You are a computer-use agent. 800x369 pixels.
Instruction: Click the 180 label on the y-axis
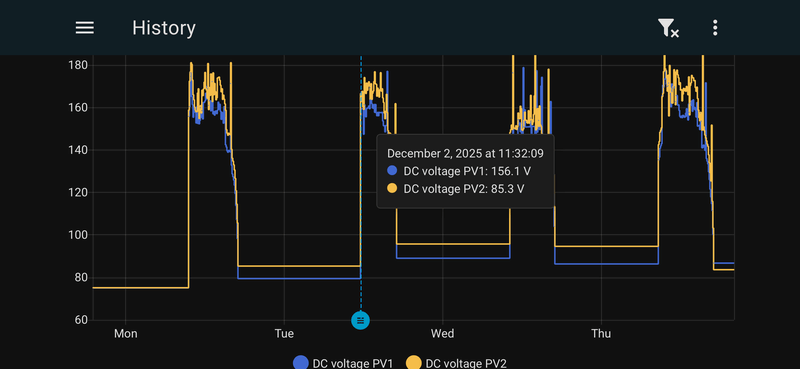78,65
